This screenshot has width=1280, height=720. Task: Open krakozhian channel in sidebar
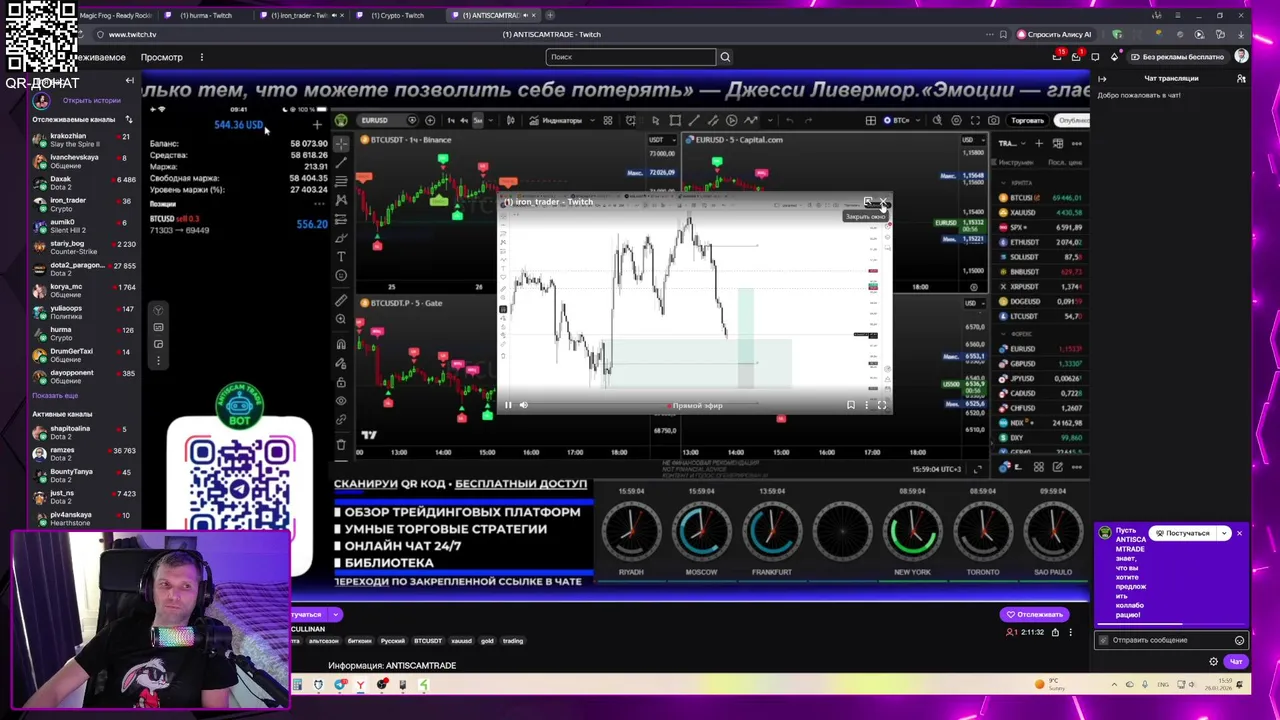[x=85, y=140]
